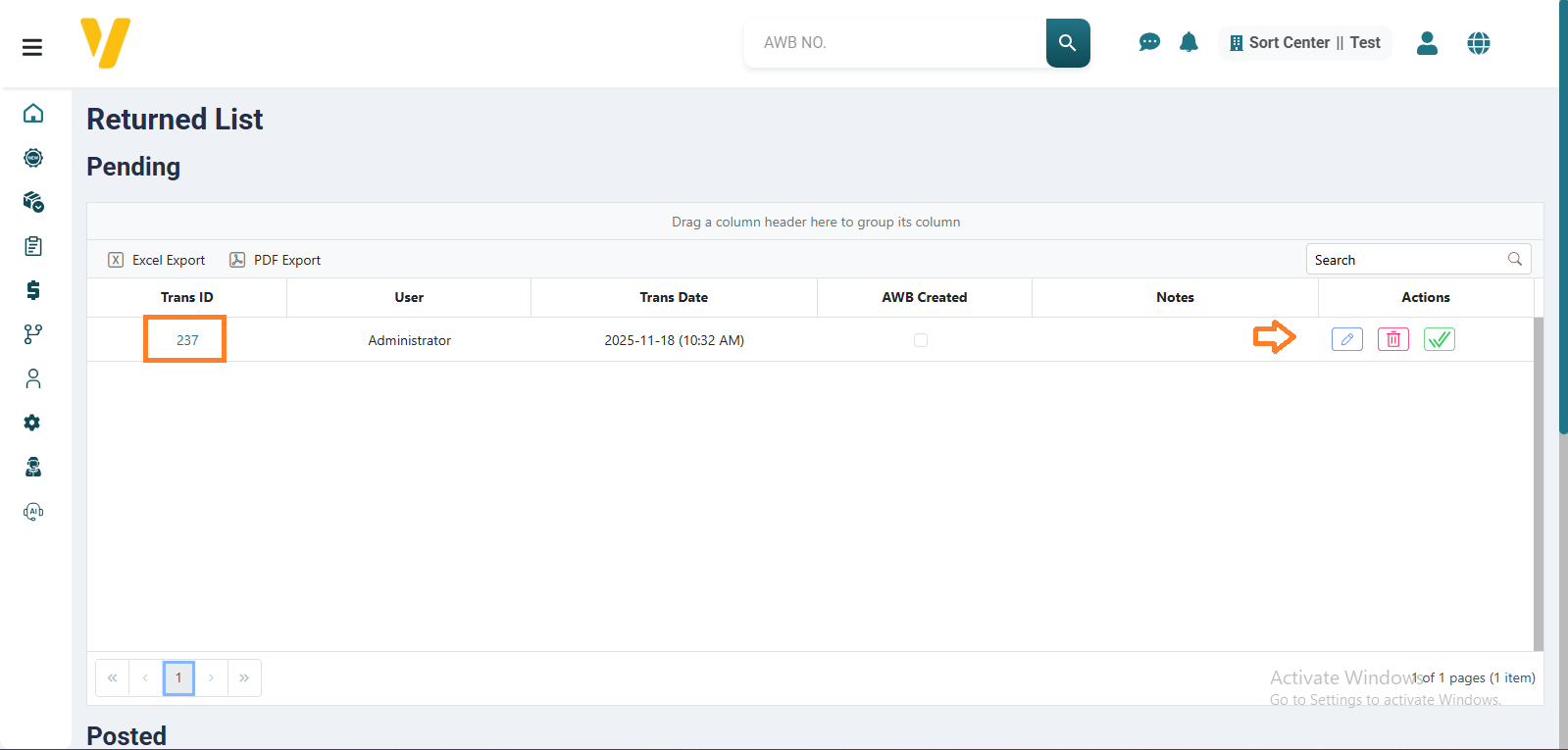Open the notifications bell
Viewport: 1568px width, 750px height.
(1189, 42)
